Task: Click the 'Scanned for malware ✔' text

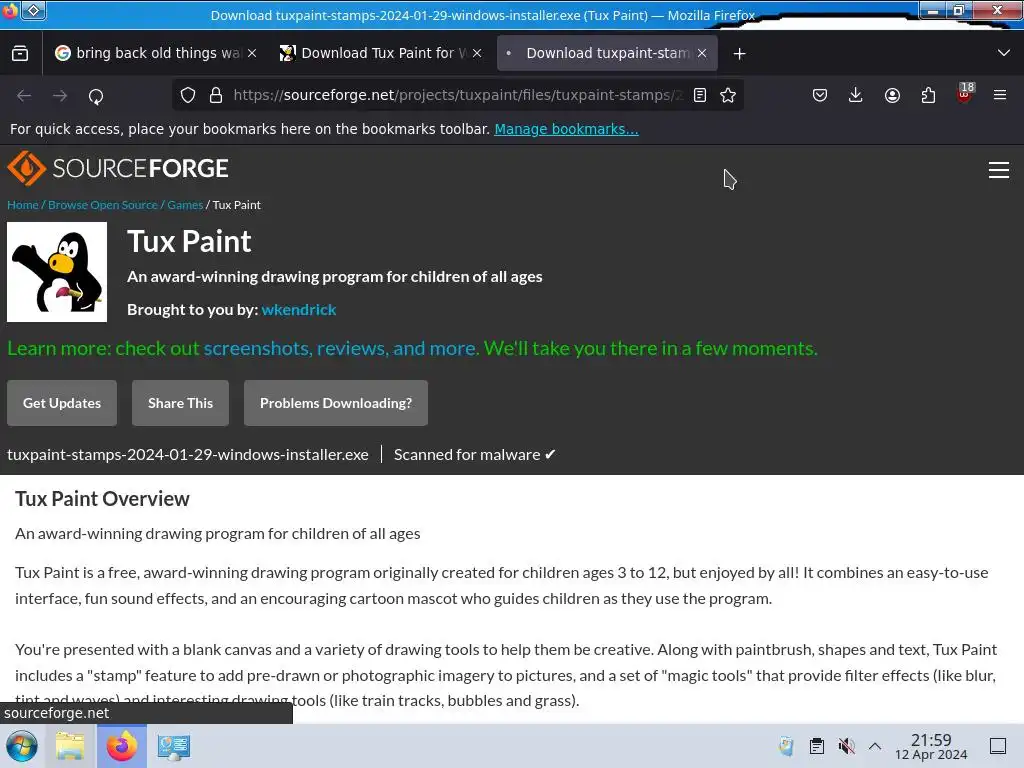Action: point(475,455)
